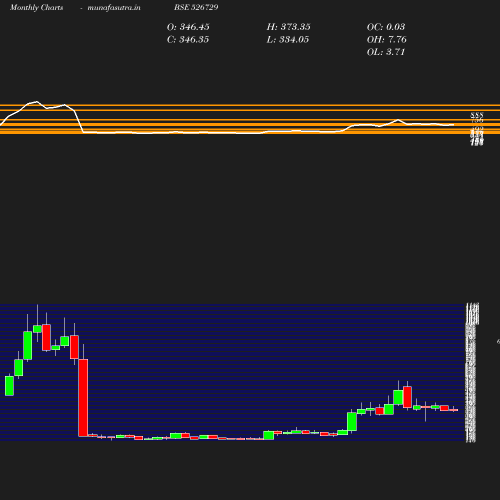Screen dimensions: 500x500
Task: Click the 'BSE 526729' stock code
Action: (x=196, y=7)
